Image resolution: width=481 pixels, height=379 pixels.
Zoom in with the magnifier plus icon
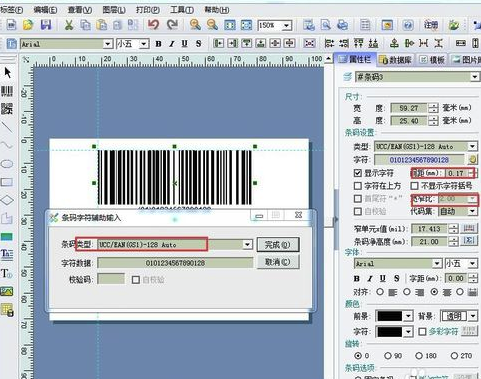(x=195, y=25)
